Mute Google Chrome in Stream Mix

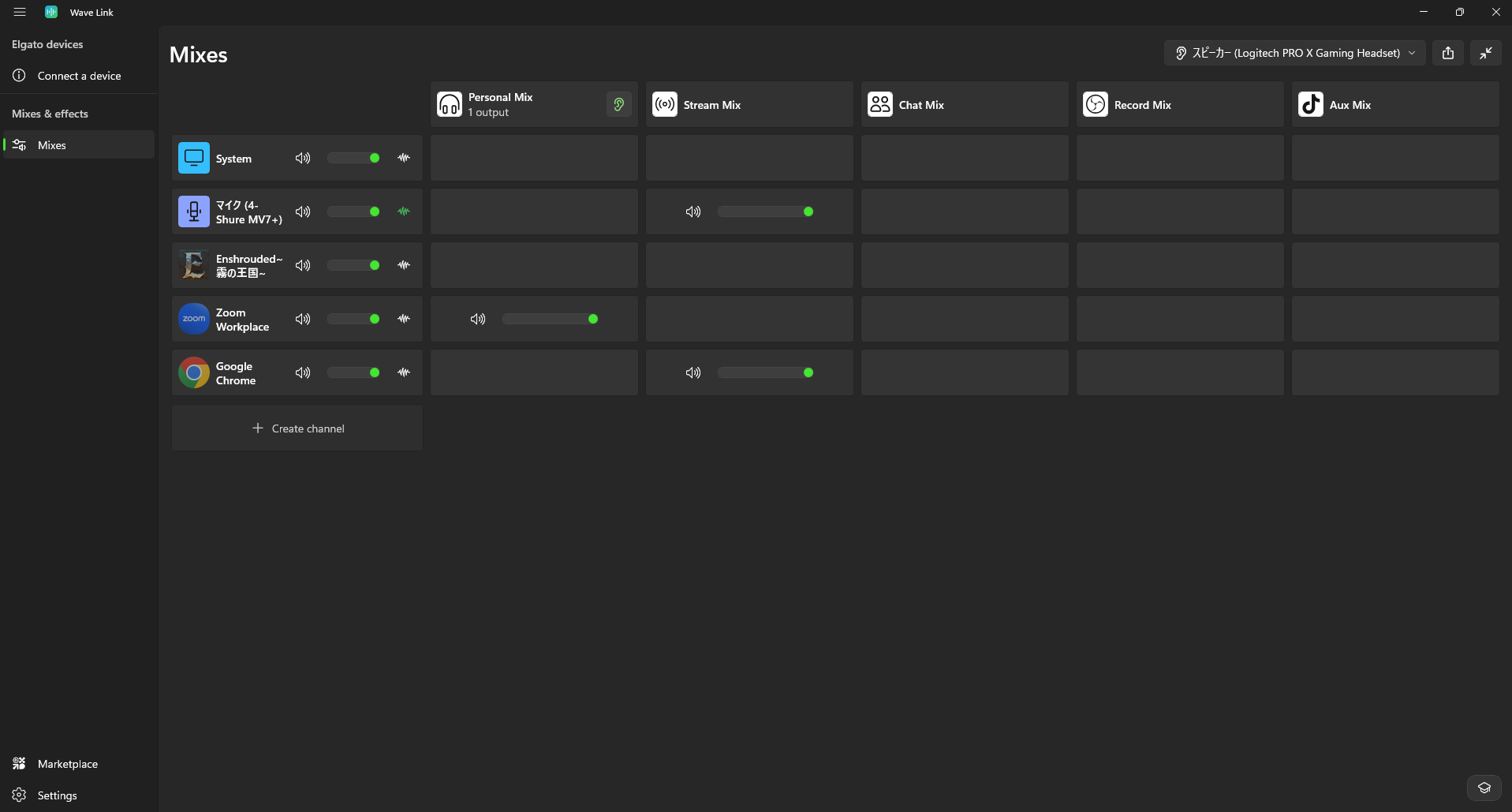click(x=693, y=372)
